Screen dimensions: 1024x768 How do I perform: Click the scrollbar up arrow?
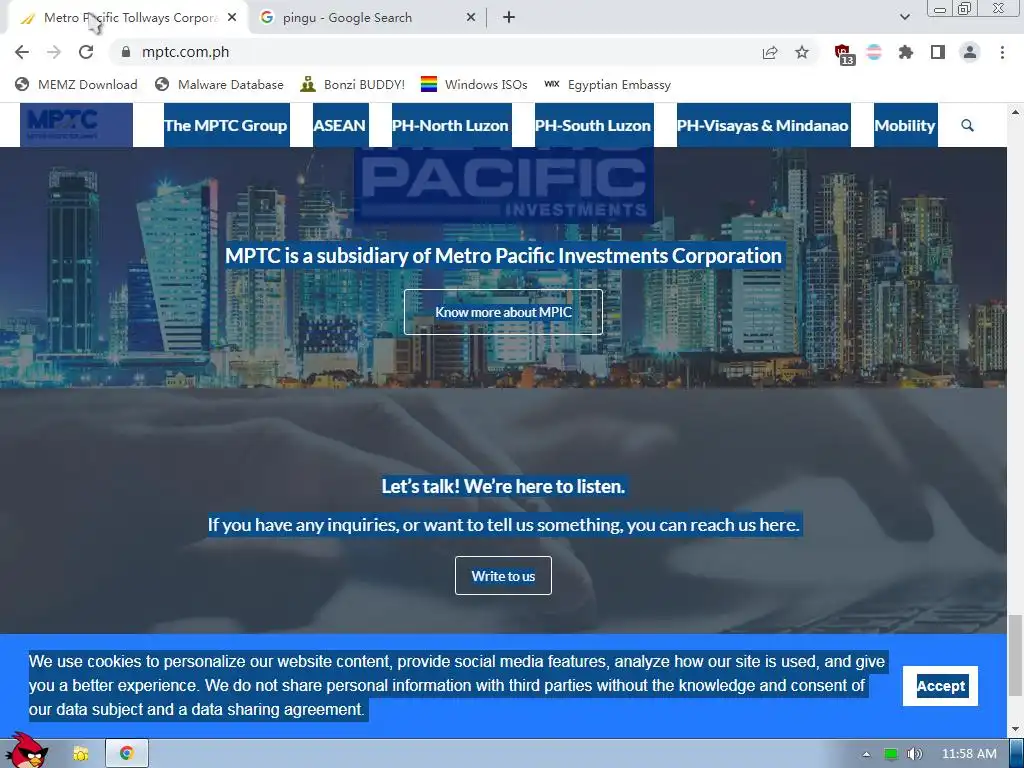click(x=1016, y=112)
